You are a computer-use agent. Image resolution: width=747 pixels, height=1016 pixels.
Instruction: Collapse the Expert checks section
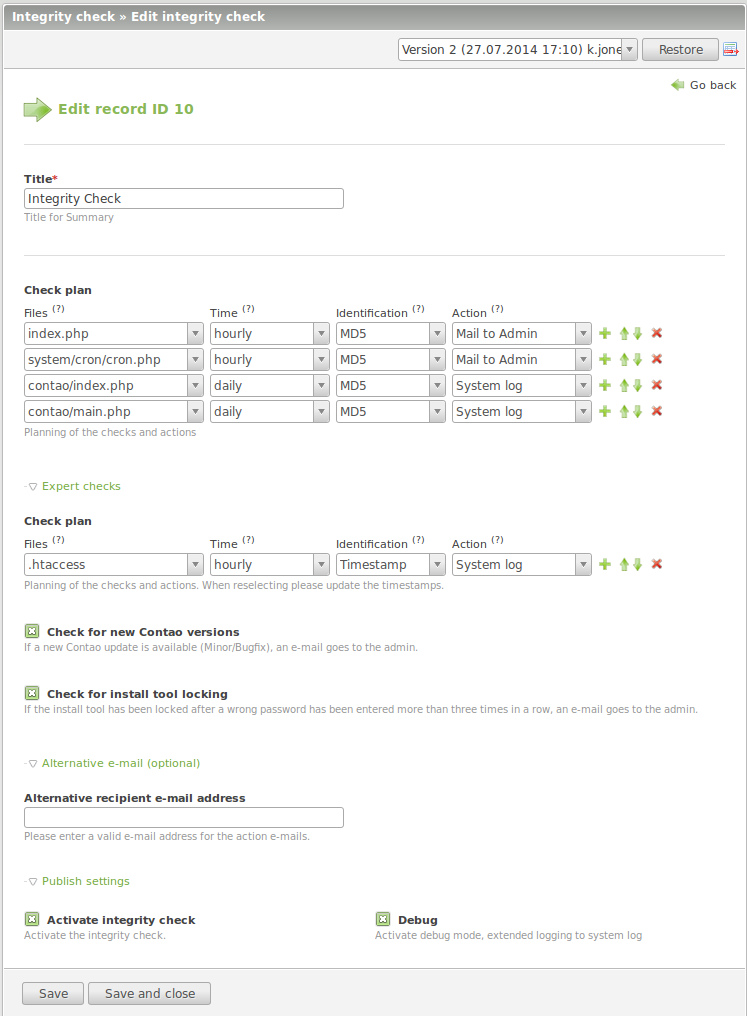click(x=74, y=486)
